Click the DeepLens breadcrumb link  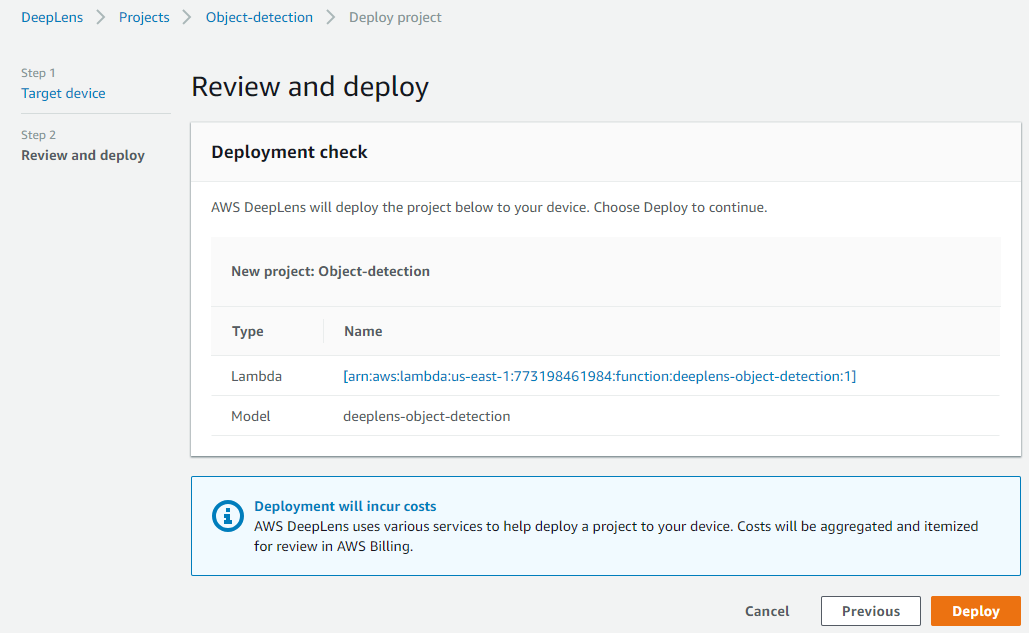point(52,17)
